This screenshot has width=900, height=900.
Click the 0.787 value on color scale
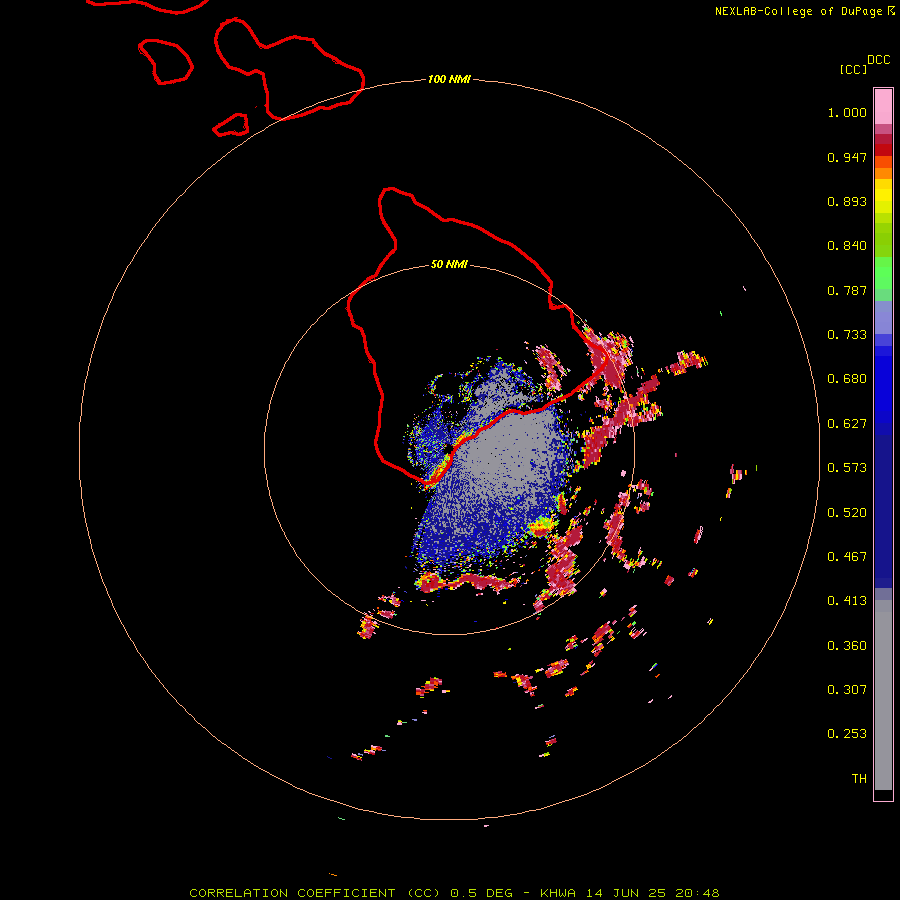(847, 290)
